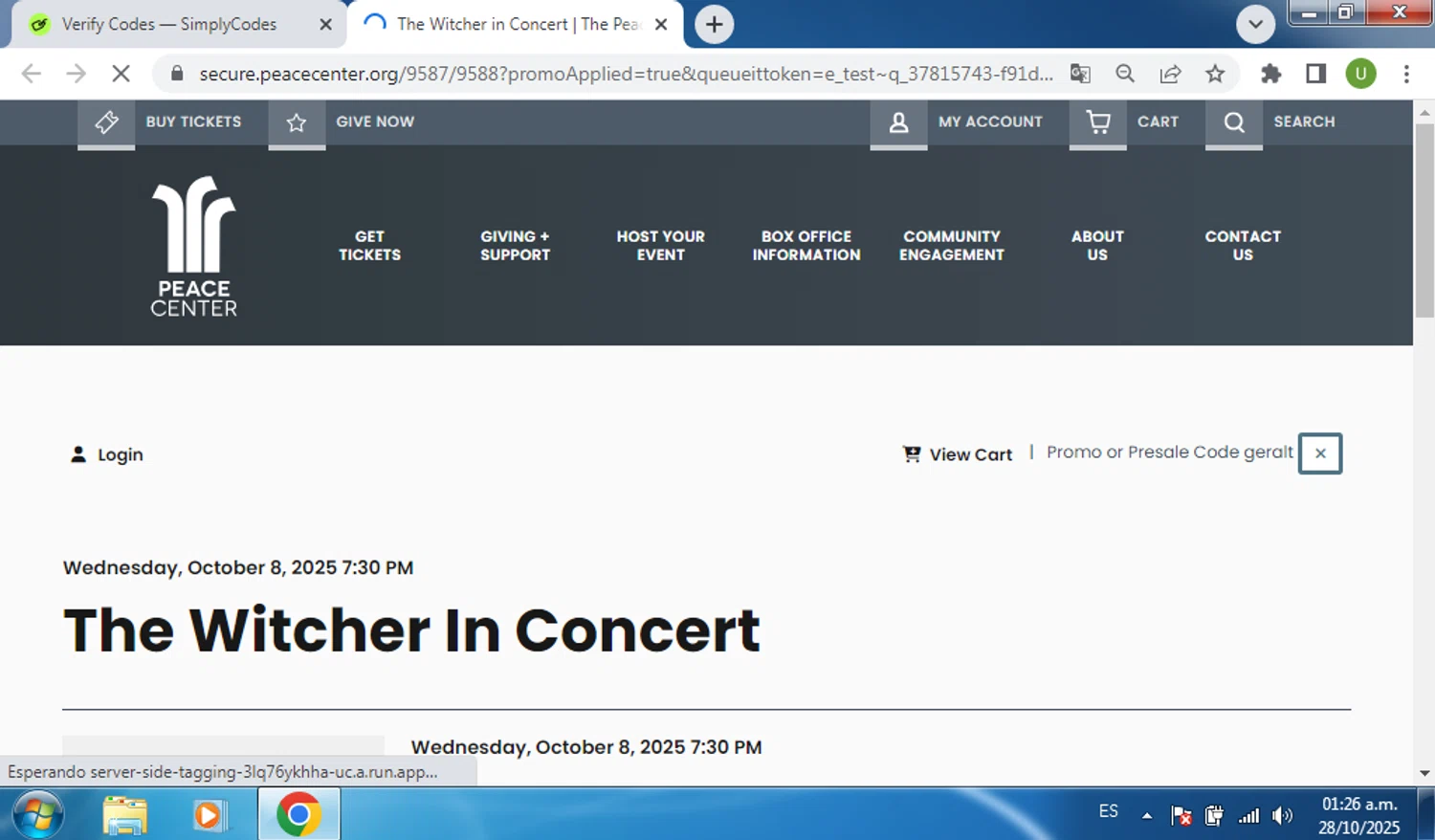The image size is (1435, 840).
Task: Open the Box Office Information menu
Action: [x=806, y=246]
